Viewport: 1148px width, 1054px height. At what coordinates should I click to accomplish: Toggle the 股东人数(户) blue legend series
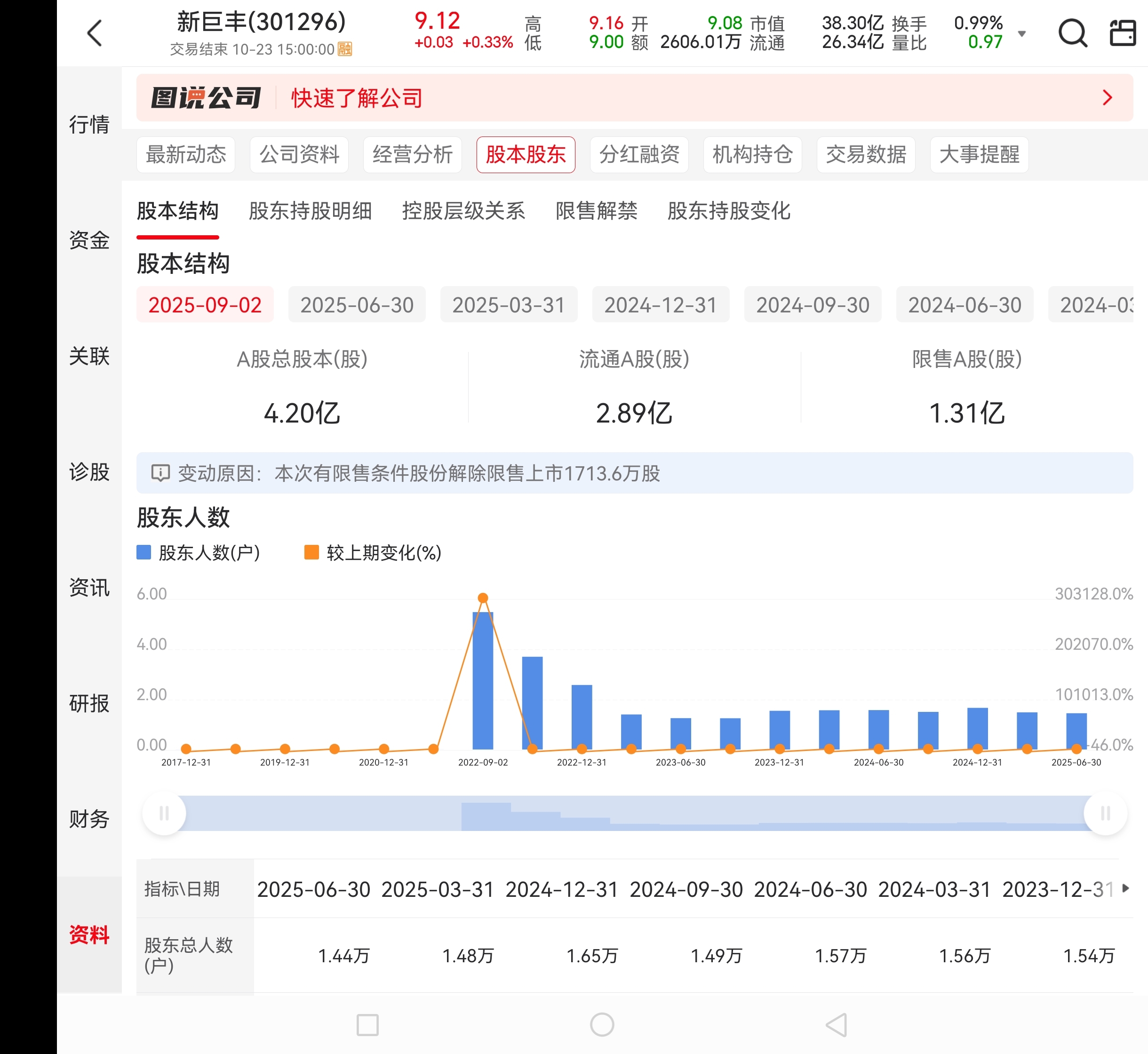pos(143,552)
